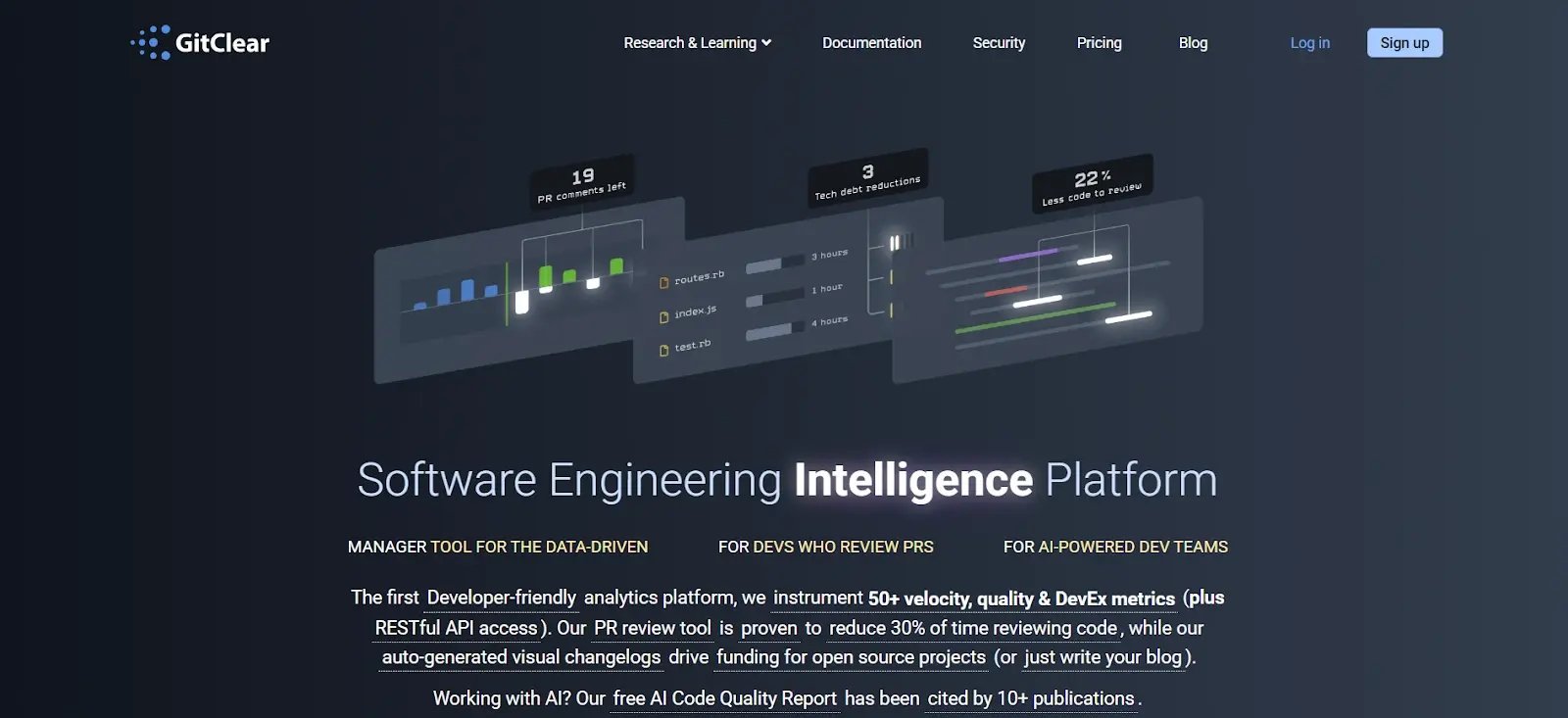The height and width of the screenshot is (718, 1568).
Task: Click the GitClear logo icon
Action: [x=151, y=42]
